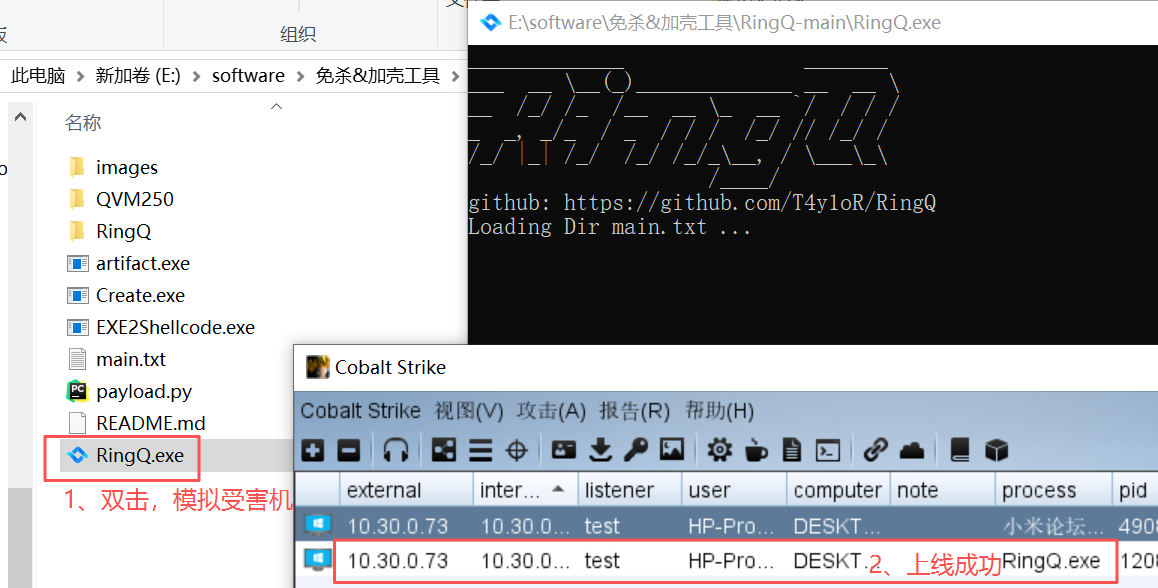
Task: Click RingQ.exe file icon in Explorer
Action: click(78, 455)
